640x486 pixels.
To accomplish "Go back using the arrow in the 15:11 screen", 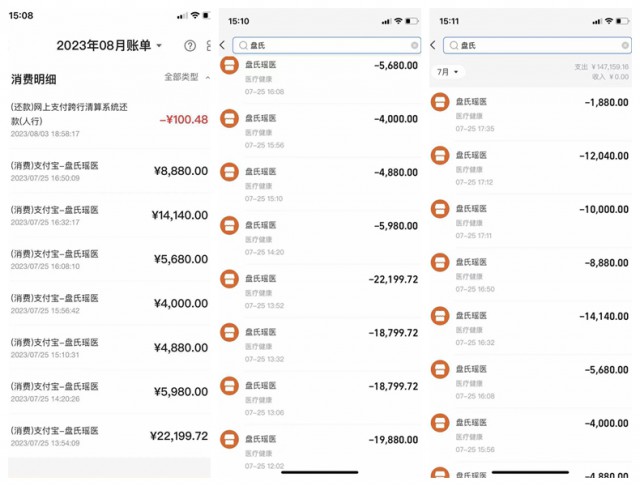I will click(433, 45).
